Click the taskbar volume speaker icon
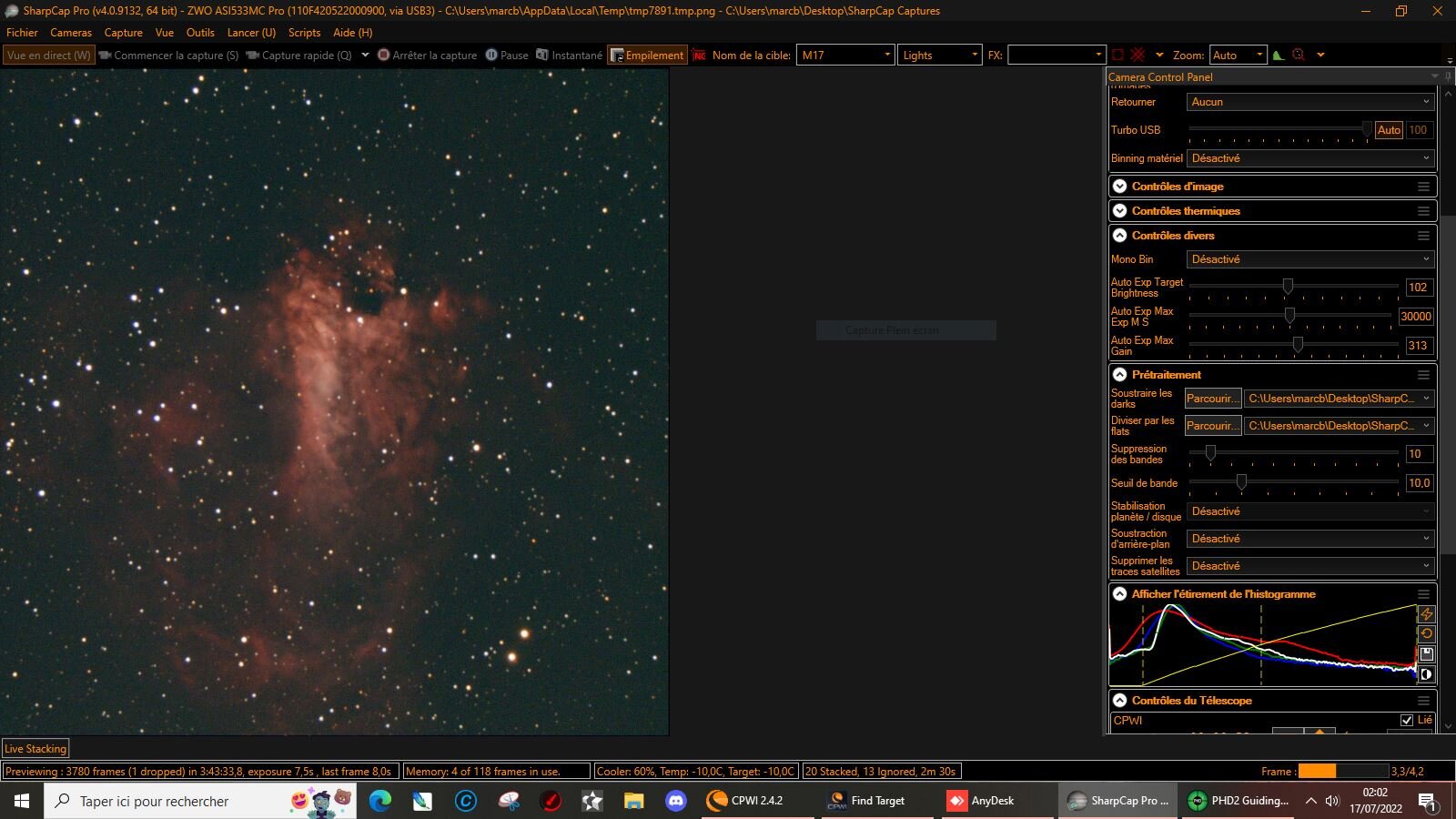The image size is (1456, 819). pyautogui.click(x=1332, y=801)
